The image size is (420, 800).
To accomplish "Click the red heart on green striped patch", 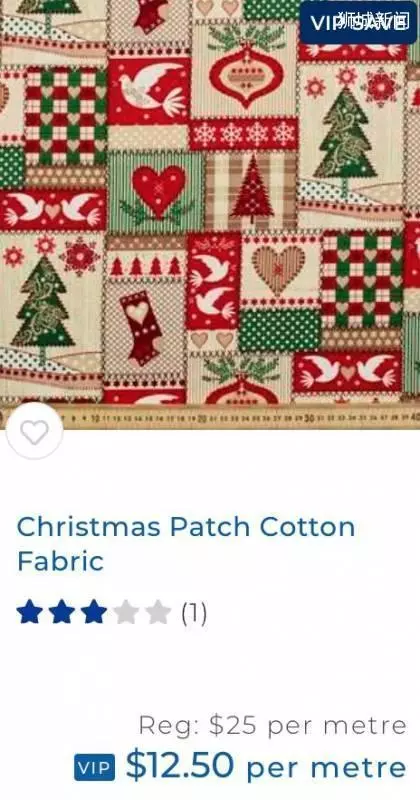I will 158,191.
